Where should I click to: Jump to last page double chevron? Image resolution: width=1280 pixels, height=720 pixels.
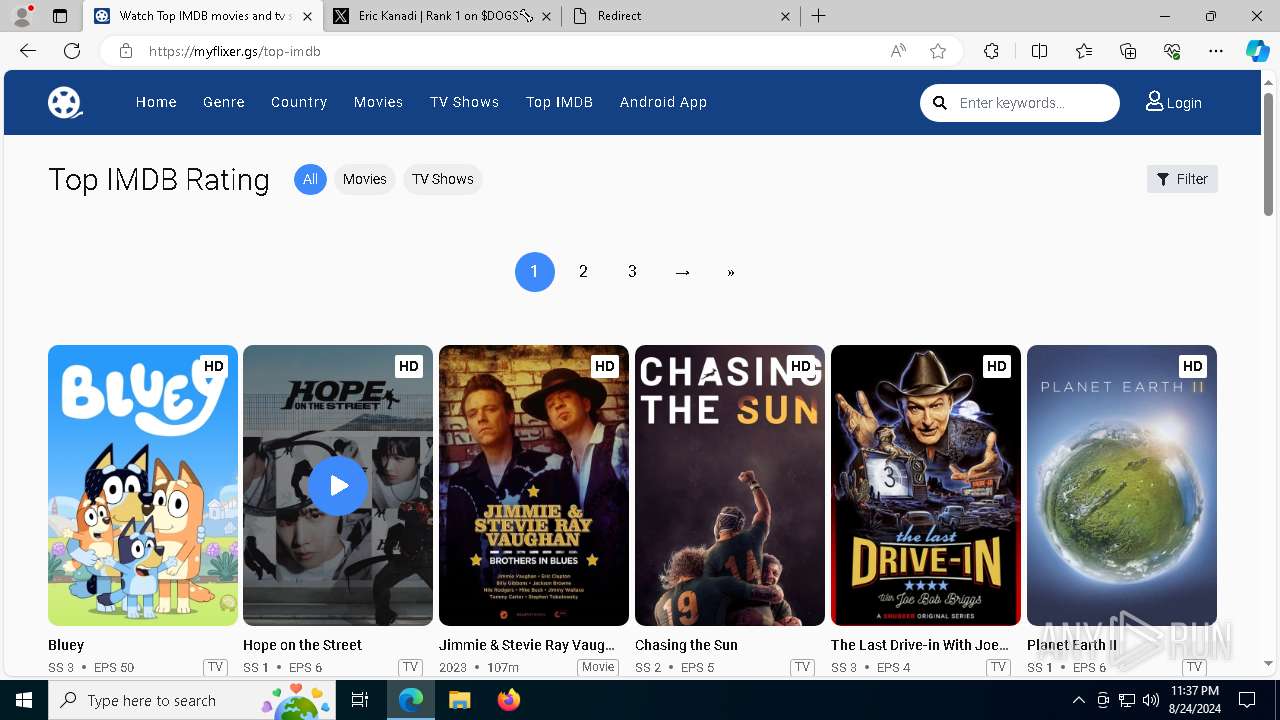tap(731, 272)
